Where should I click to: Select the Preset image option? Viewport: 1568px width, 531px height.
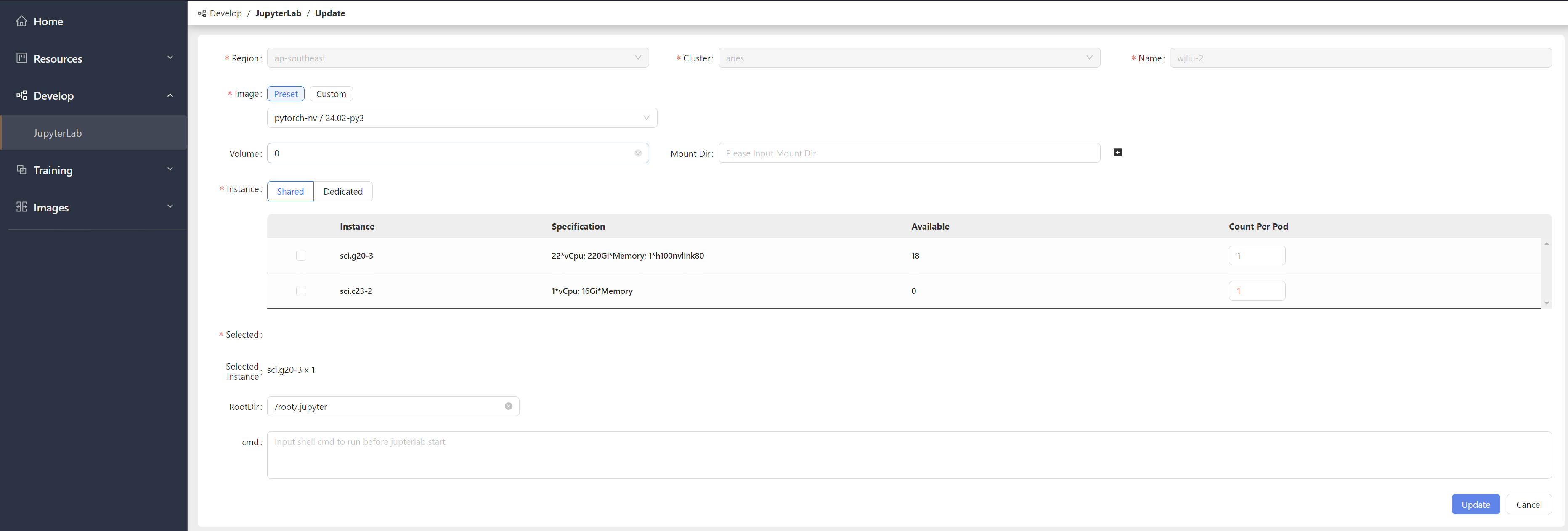286,94
